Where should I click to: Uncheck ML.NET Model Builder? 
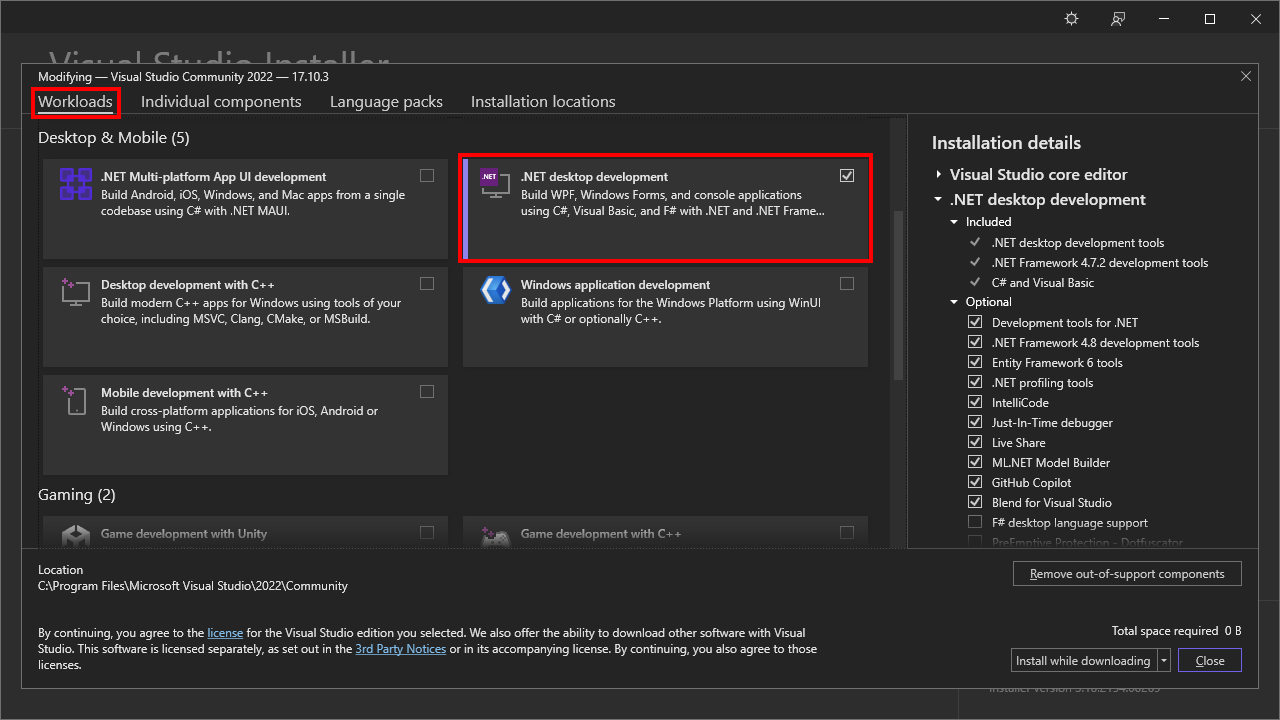click(x=975, y=462)
